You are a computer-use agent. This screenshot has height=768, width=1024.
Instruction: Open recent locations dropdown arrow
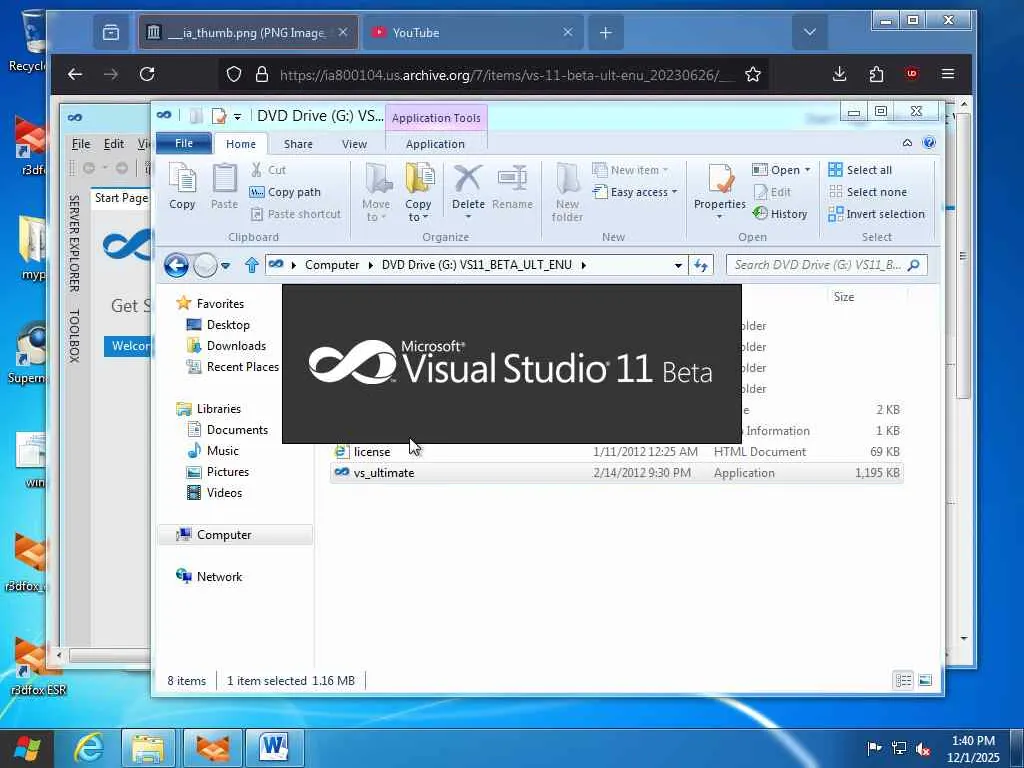225,266
